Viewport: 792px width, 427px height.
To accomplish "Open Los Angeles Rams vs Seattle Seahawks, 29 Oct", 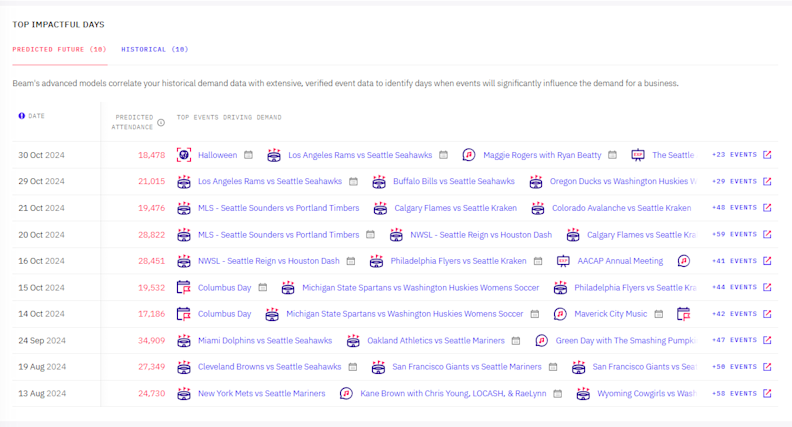I will [x=269, y=182].
